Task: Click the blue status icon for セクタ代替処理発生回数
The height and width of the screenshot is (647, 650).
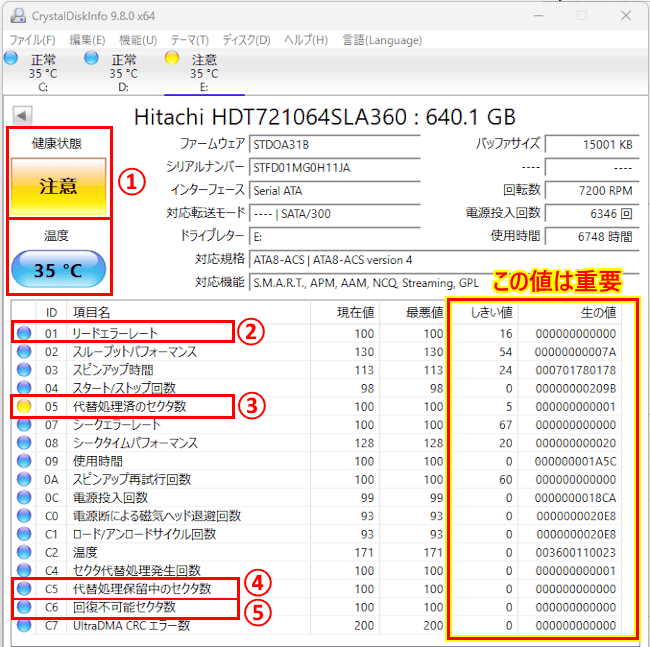Action: [24, 570]
